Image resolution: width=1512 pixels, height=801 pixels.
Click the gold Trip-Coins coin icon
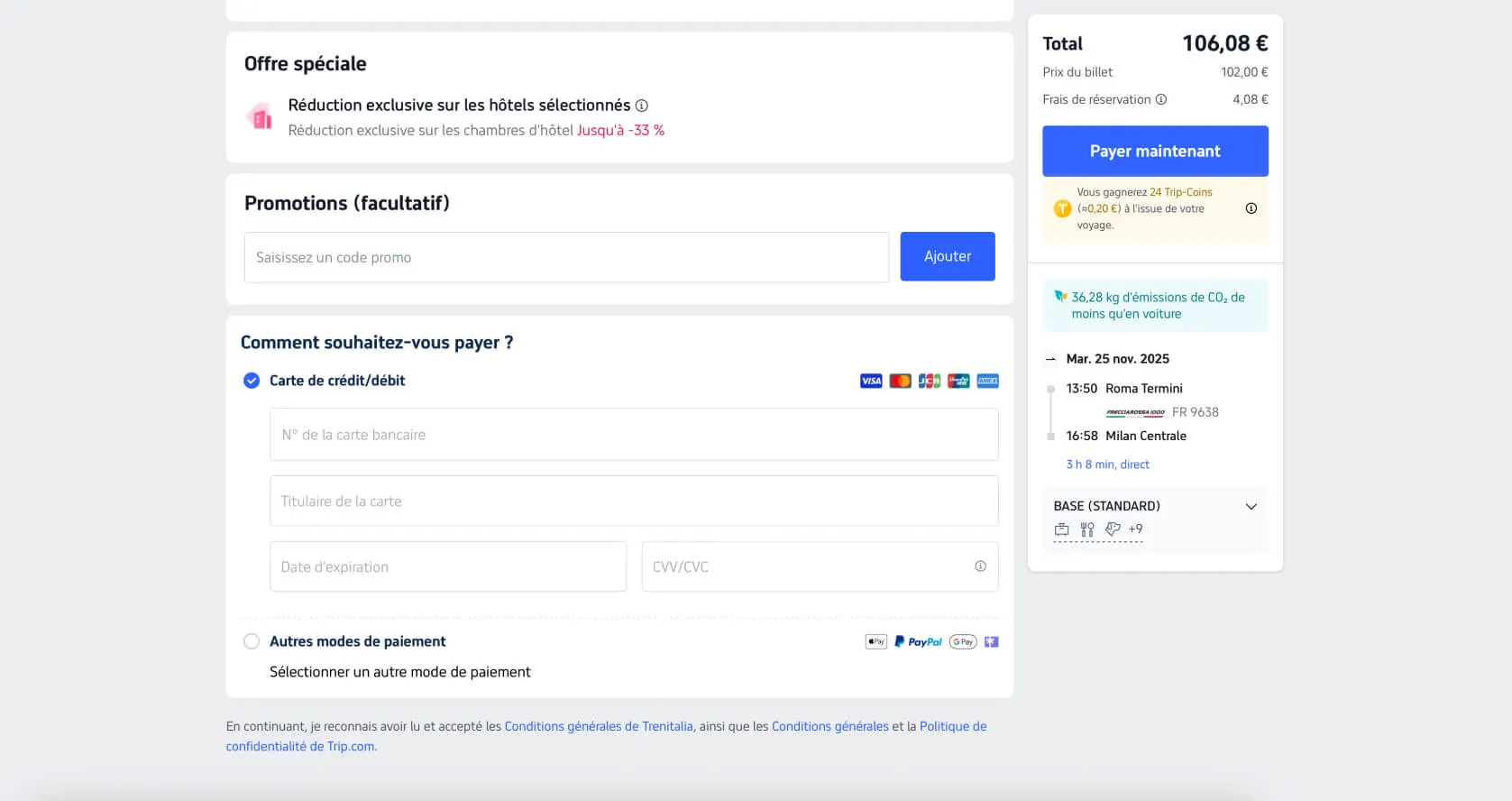point(1062,208)
